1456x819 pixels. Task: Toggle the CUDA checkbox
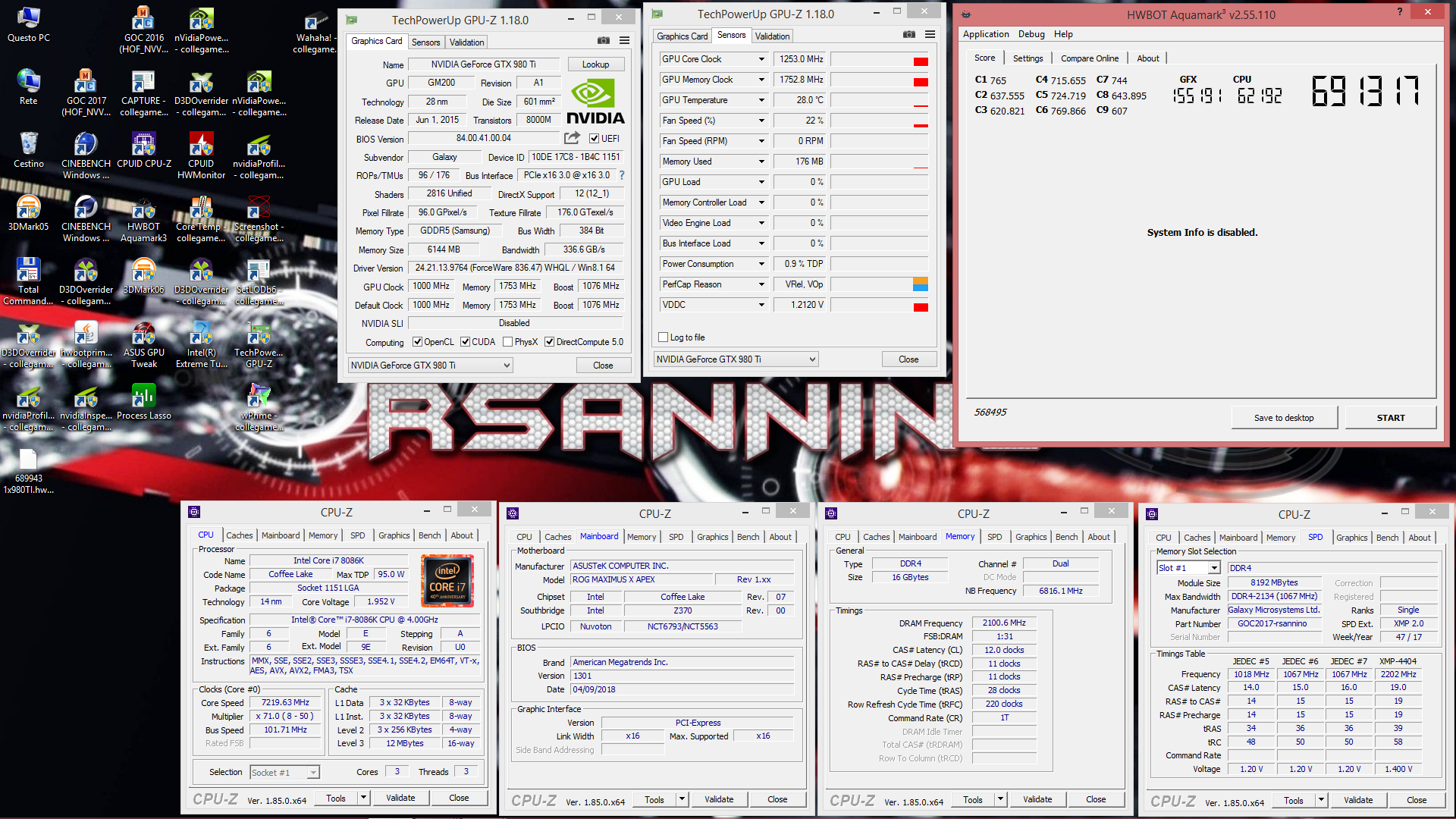465,342
